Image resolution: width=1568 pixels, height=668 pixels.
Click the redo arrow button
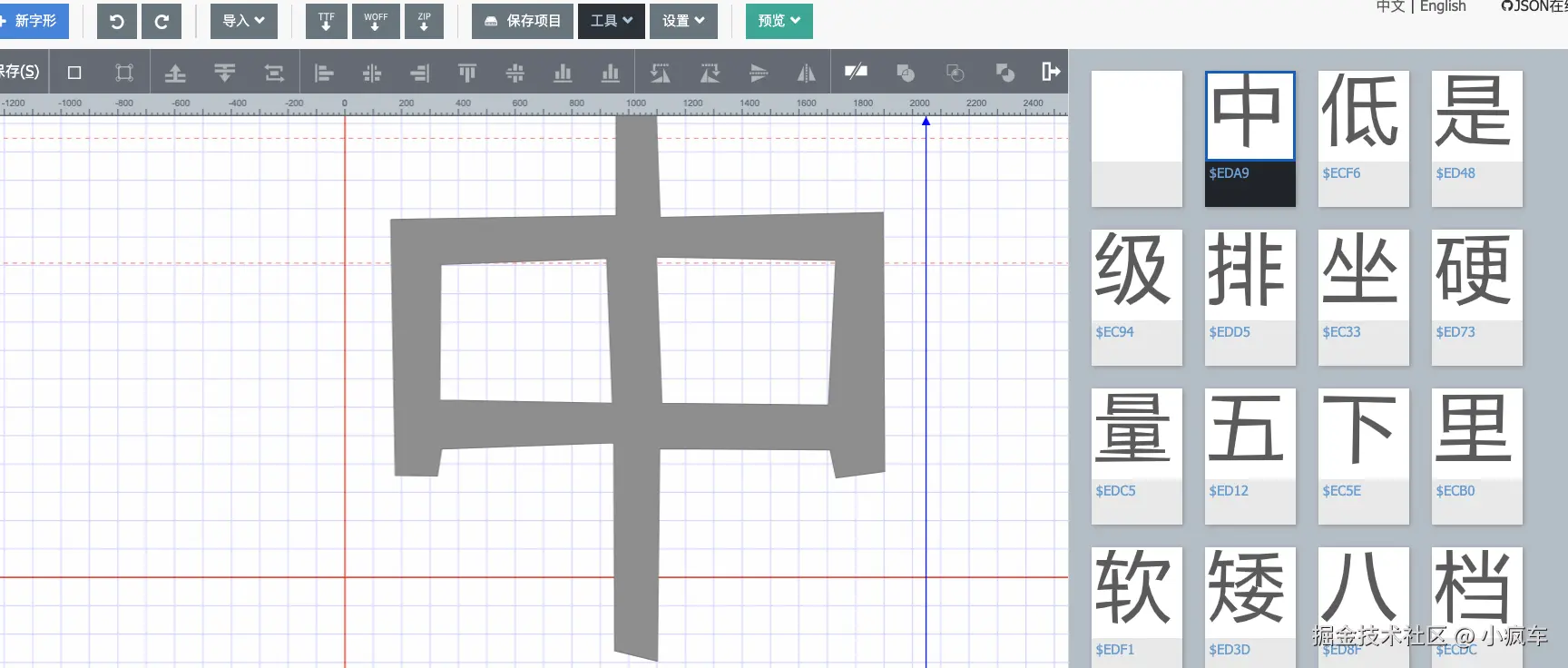pos(162,21)
